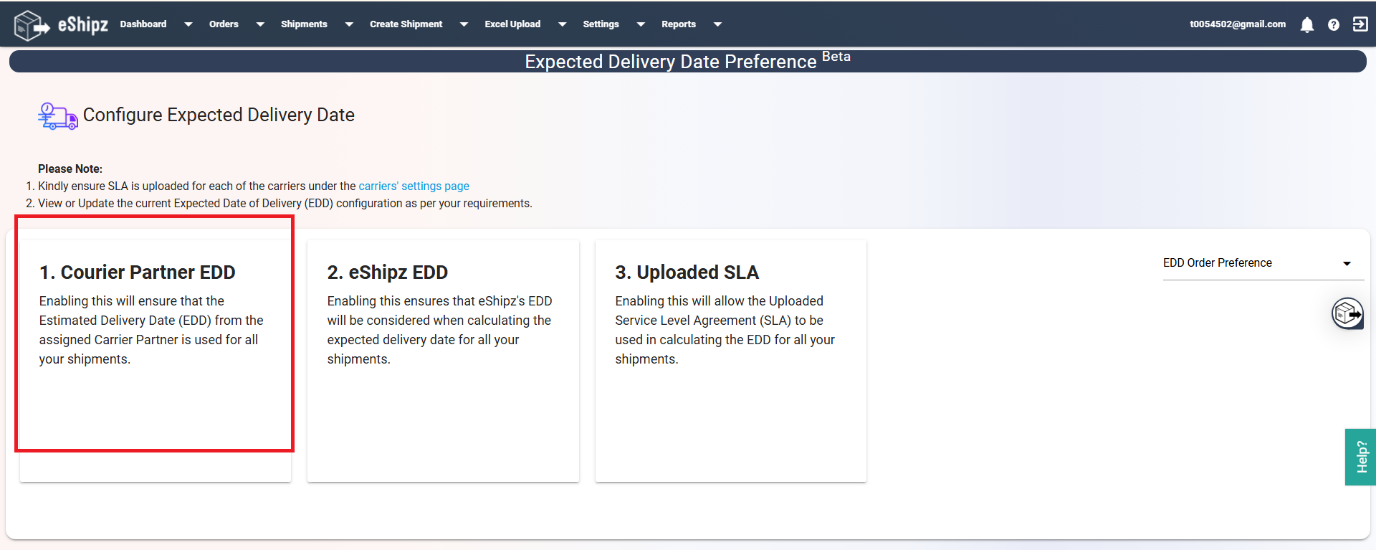Expand the Shipments dropdown arrow
1376x550 pixels.
pyautogui.click(x=349, y=25)
